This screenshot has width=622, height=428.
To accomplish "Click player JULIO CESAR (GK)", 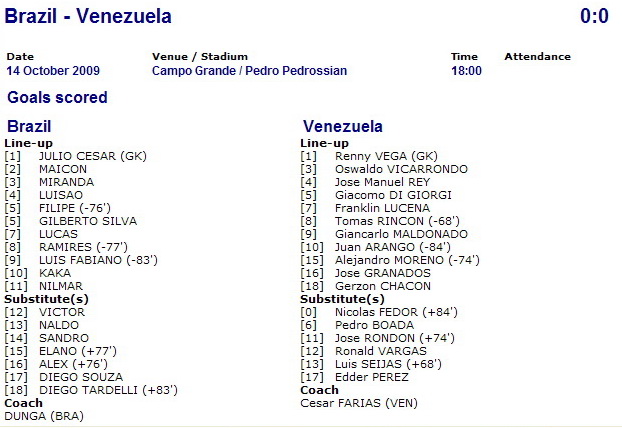I will tap(93, 156).
